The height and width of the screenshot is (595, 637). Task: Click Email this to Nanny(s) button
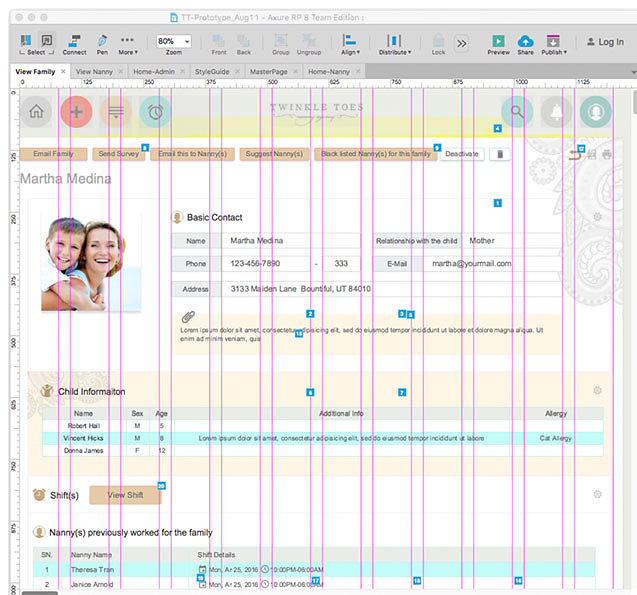coord(193,154)
